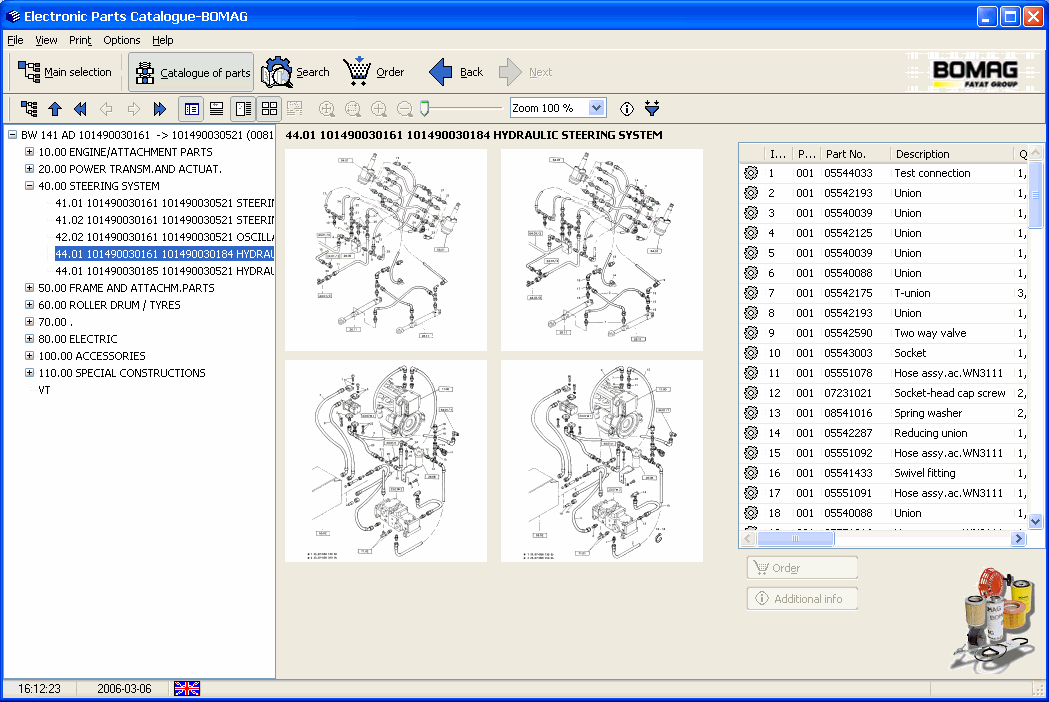Expand 110.00 SPECIAL CONSTRUCTIONS node
Image resolution: width=1049 pixels, height=702 pixels.
[x=29, y=373]
